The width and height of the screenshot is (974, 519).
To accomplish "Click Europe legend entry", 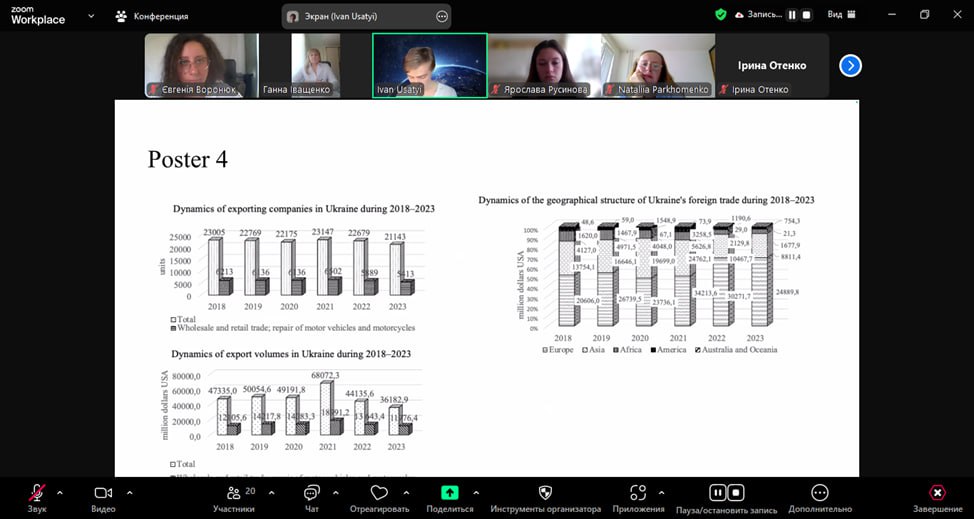I will 557,350.
